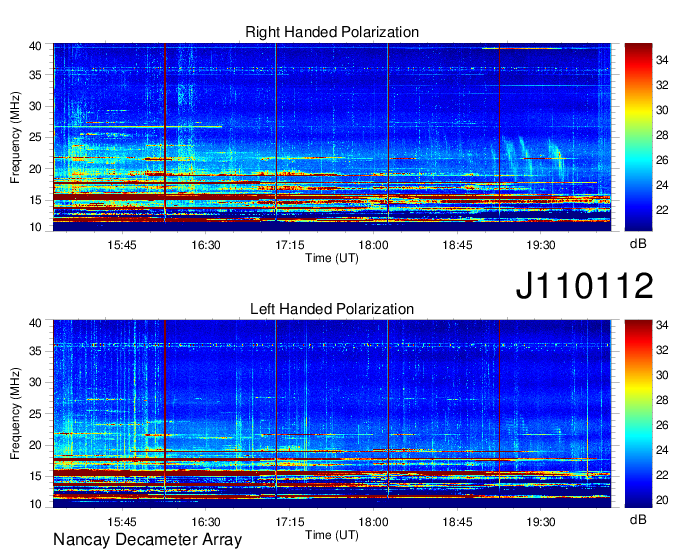Click the 18:00 tick under left-handed plot
This screenshot has width=680, height=552.
[x=373, y=522]
